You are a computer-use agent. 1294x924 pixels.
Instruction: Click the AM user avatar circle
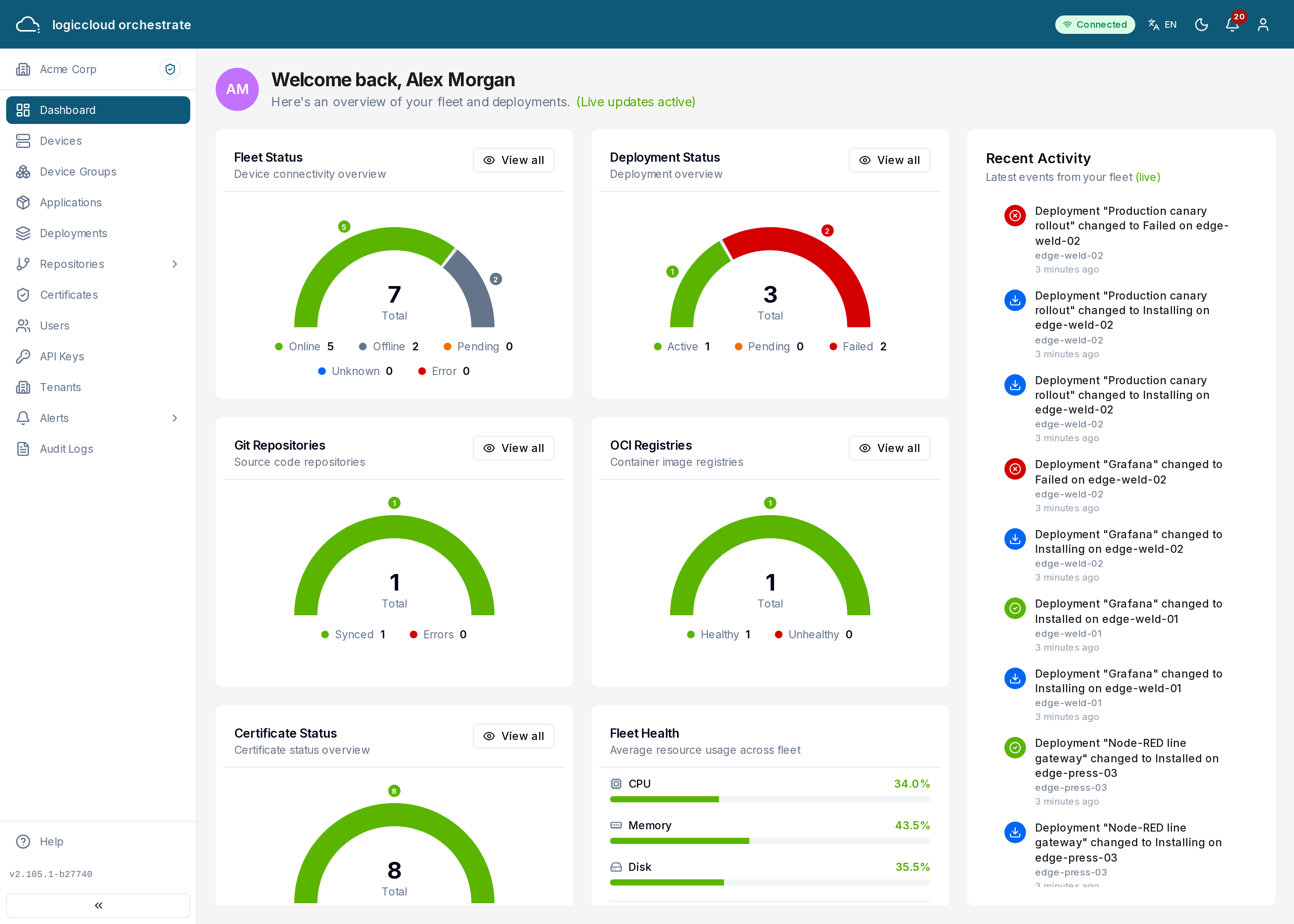pyautogui.click(x=237, y=89)
